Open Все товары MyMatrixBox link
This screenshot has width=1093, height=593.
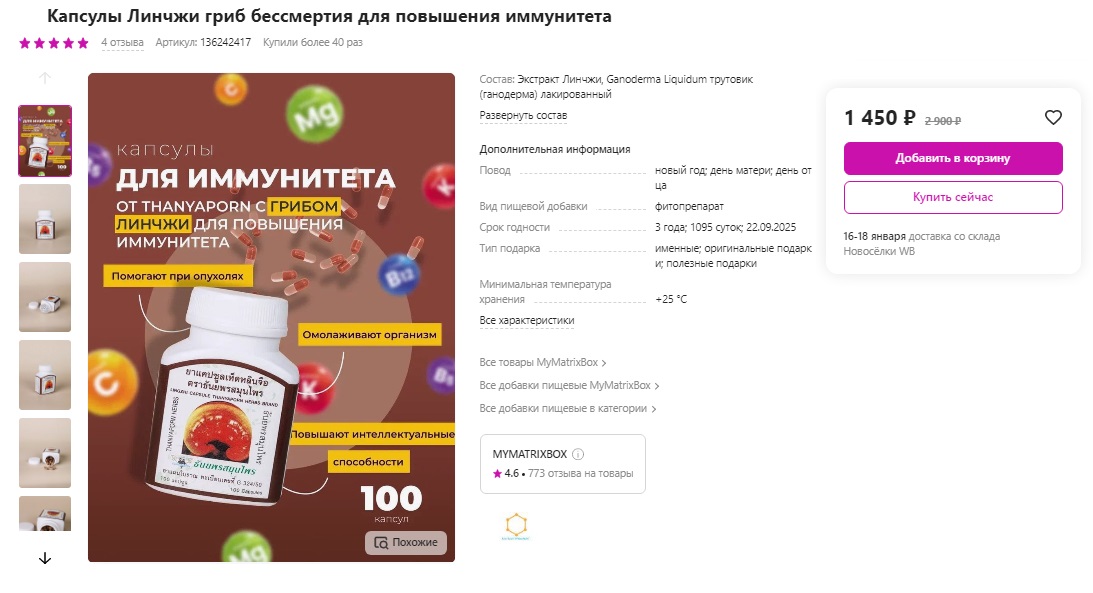(x=542, y=363)
